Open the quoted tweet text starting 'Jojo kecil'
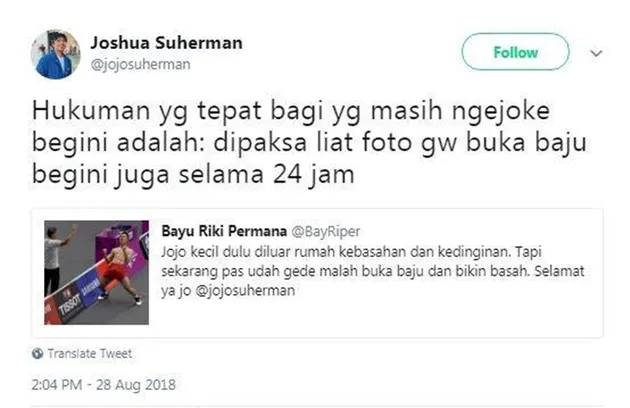The height and width of the screenshot is (408, 630). pos(372,271)
